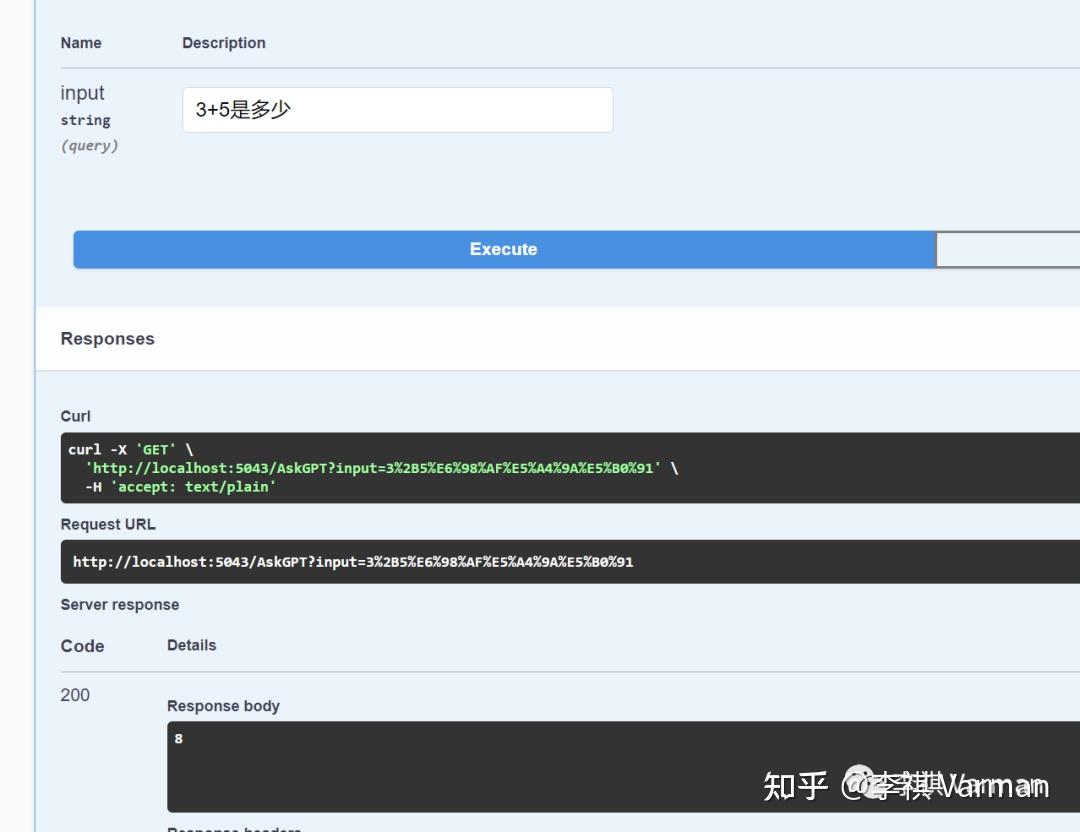Viewport: 1080px width, 832px height.
Task: Click the 'Request URL' label
Action: (x=108, y=524)
